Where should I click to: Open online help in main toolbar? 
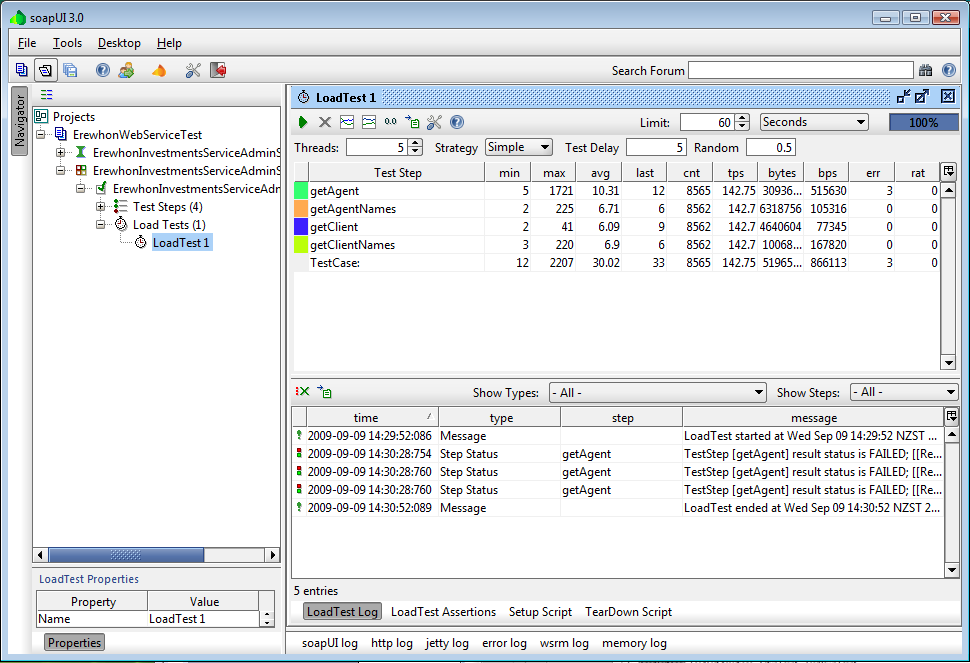pos(103,70)
